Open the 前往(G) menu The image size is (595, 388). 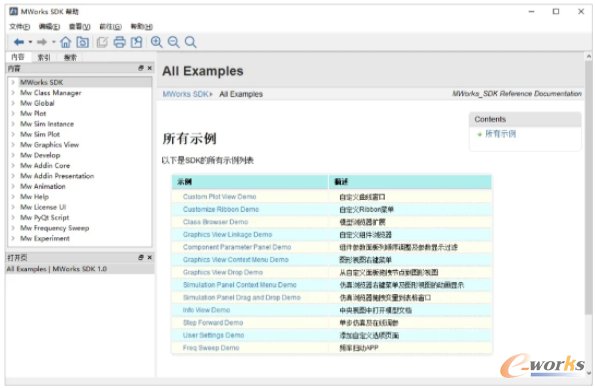pos(110,27)
